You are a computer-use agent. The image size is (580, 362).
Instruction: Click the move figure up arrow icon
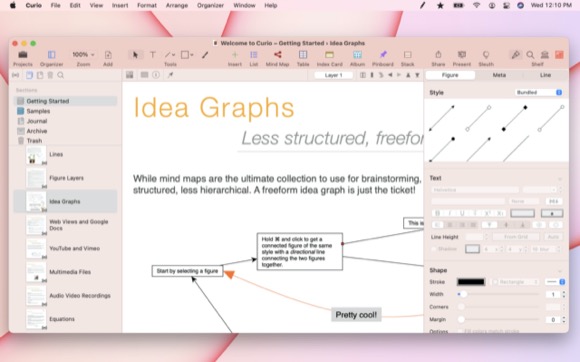click(408, 75)
